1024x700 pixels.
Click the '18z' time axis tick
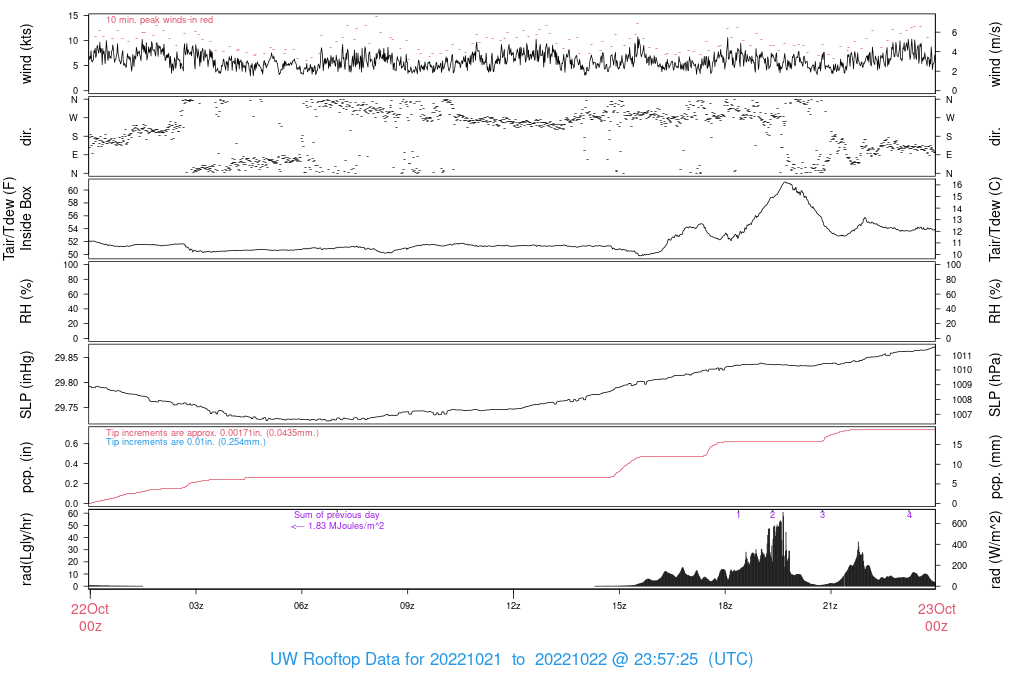pyautogui.click(x=725, y=606)
